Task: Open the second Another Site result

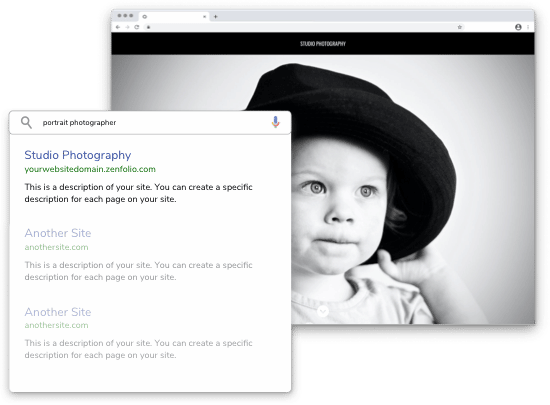Action: 58,312
